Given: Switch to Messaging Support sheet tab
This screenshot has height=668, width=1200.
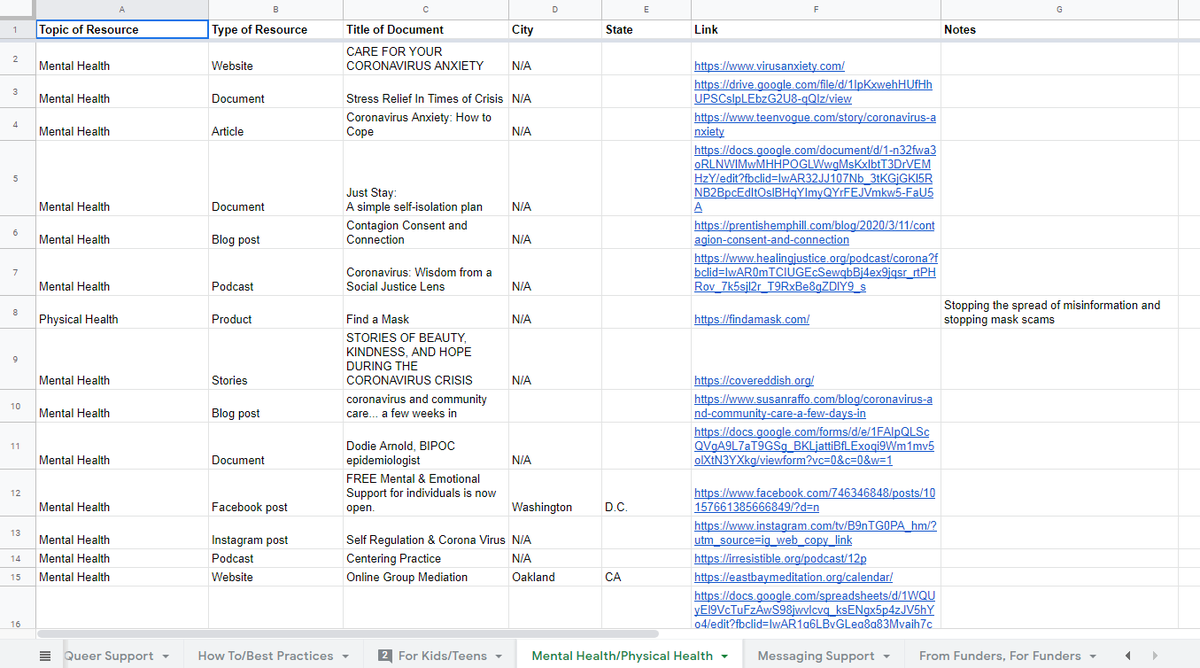Looking at the screenshot, I should [x=816, y=656].
